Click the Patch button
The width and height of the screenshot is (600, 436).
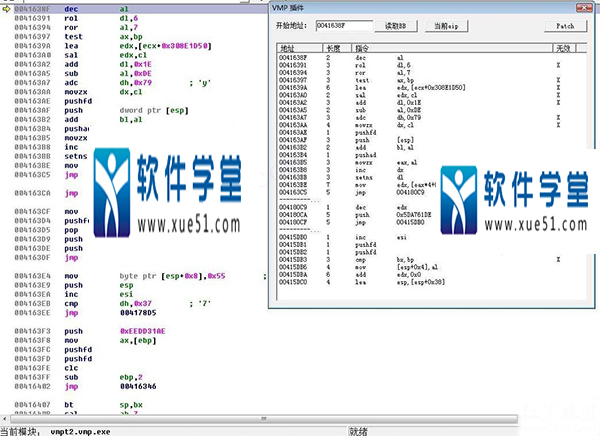[x=565, y=26]
